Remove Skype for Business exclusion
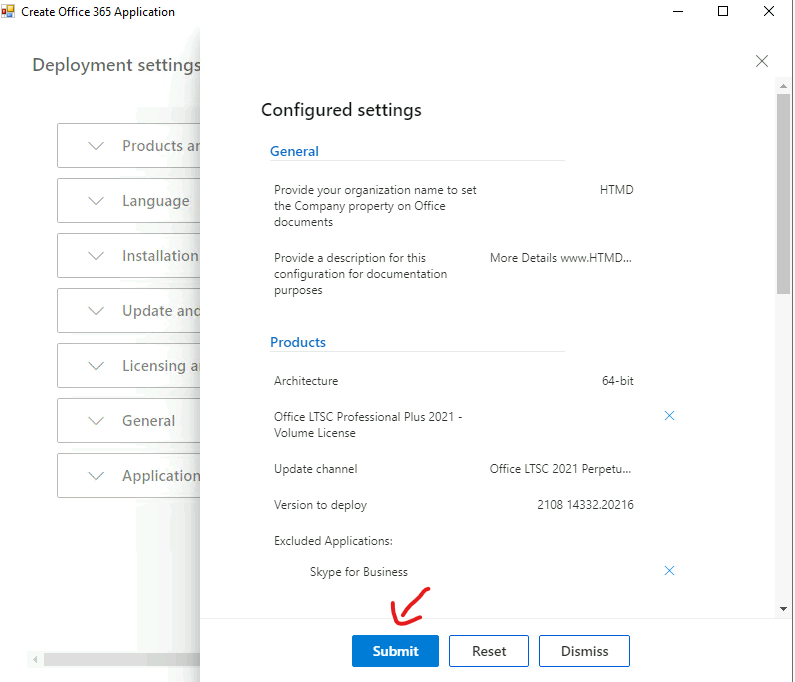Image resolution: width=795 pixels, height=682 pixels. [x=669, y=571]
